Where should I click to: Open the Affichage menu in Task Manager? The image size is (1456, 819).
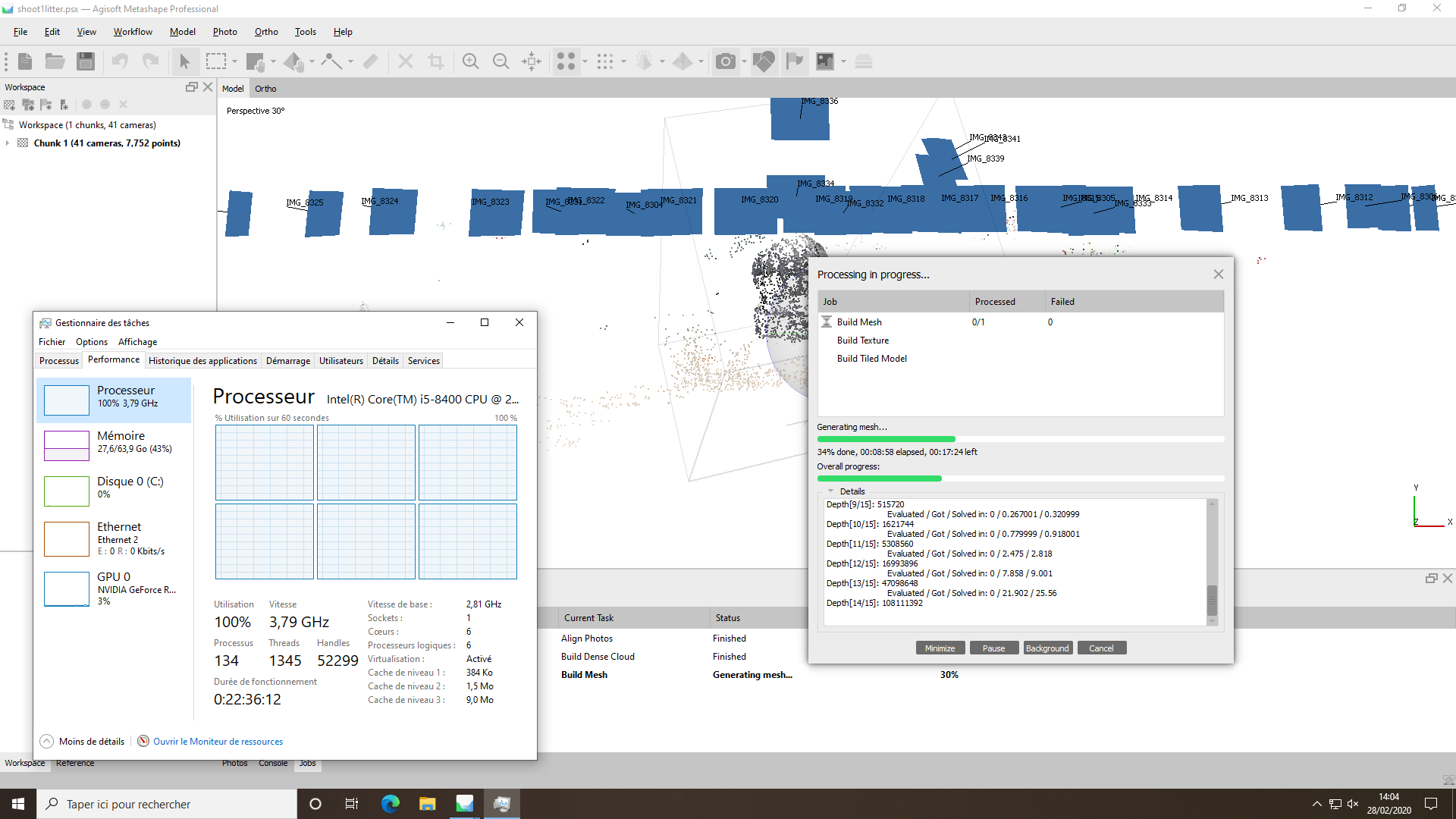[137, 342]
